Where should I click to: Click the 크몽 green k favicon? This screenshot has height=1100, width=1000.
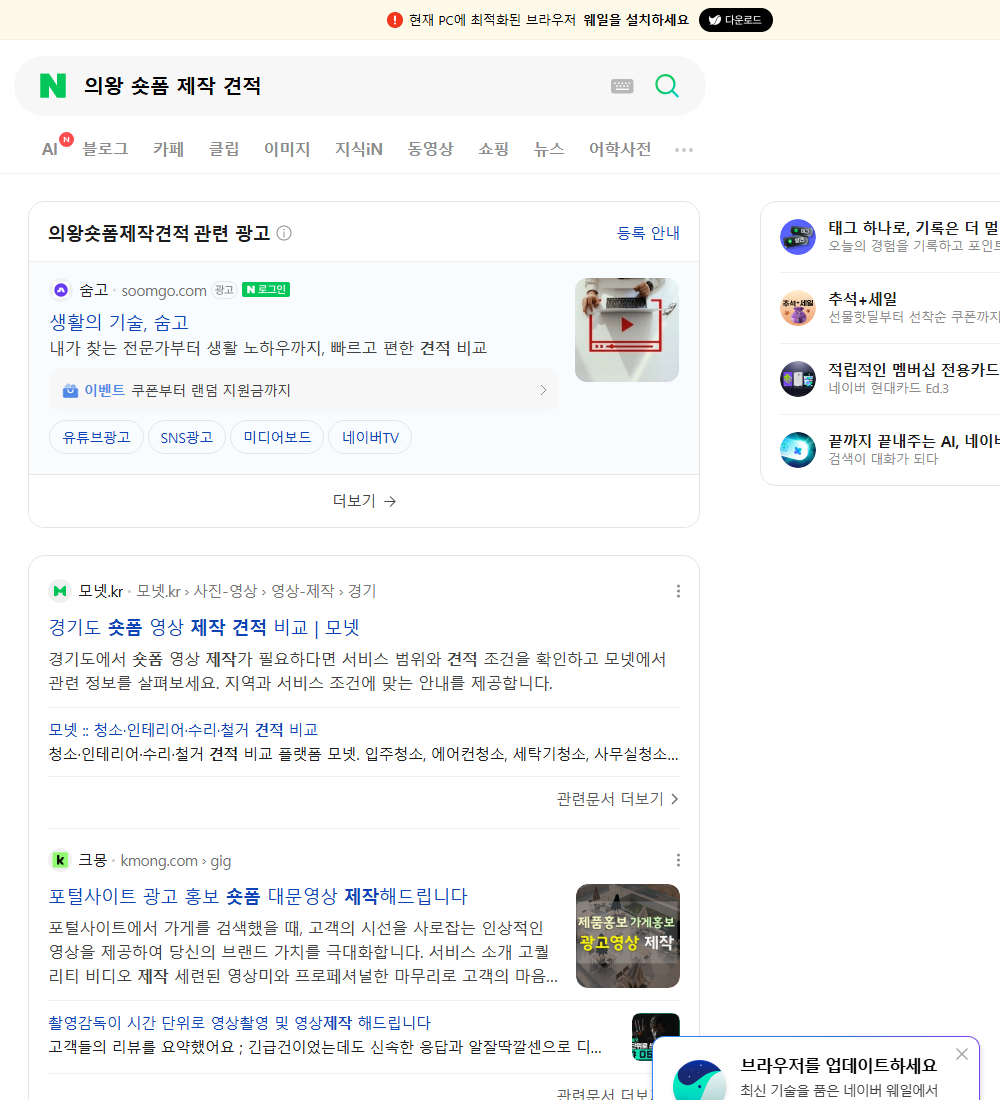(x=60, y=860)
